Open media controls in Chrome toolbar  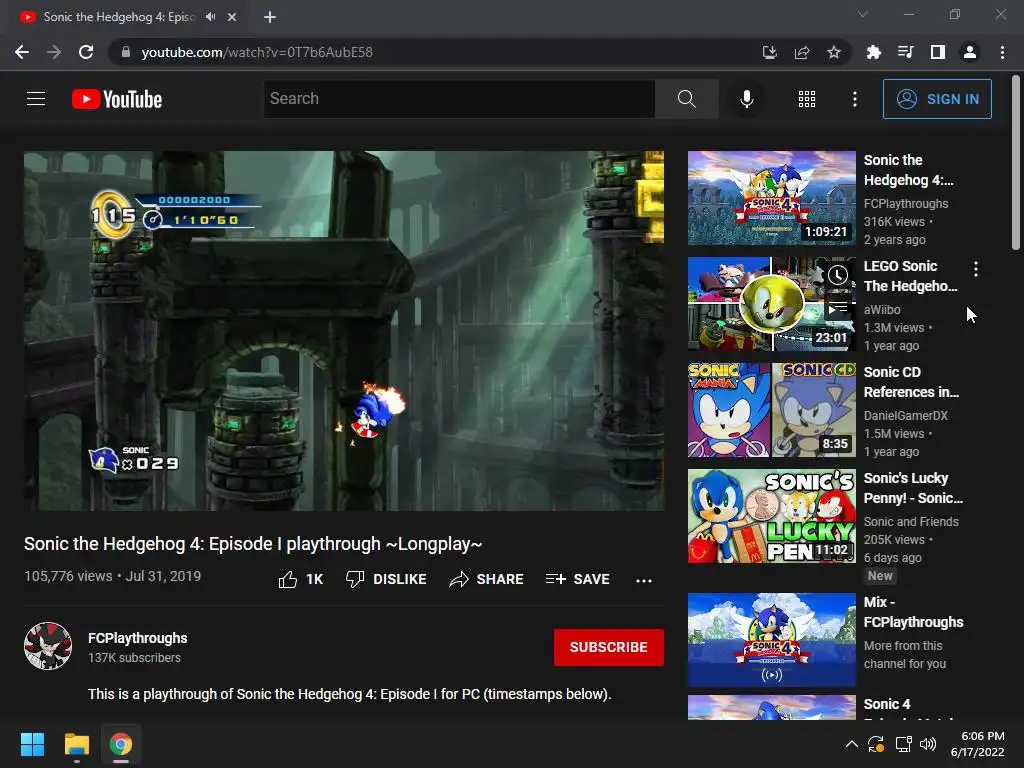pos(905,52)
